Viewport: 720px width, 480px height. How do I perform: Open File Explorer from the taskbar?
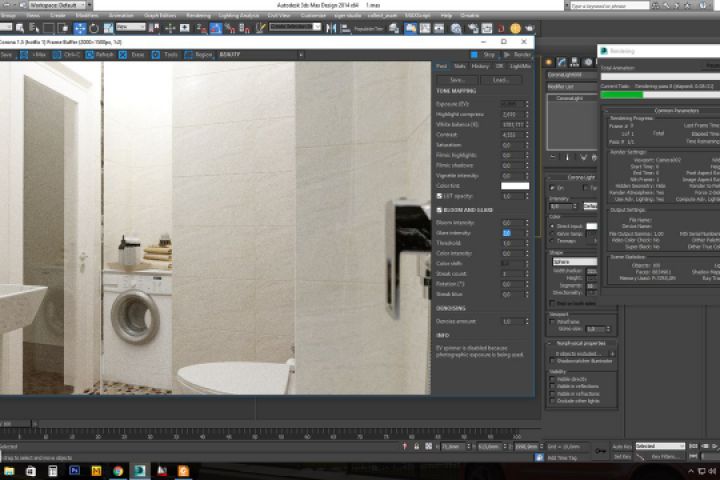click(9, 471)
